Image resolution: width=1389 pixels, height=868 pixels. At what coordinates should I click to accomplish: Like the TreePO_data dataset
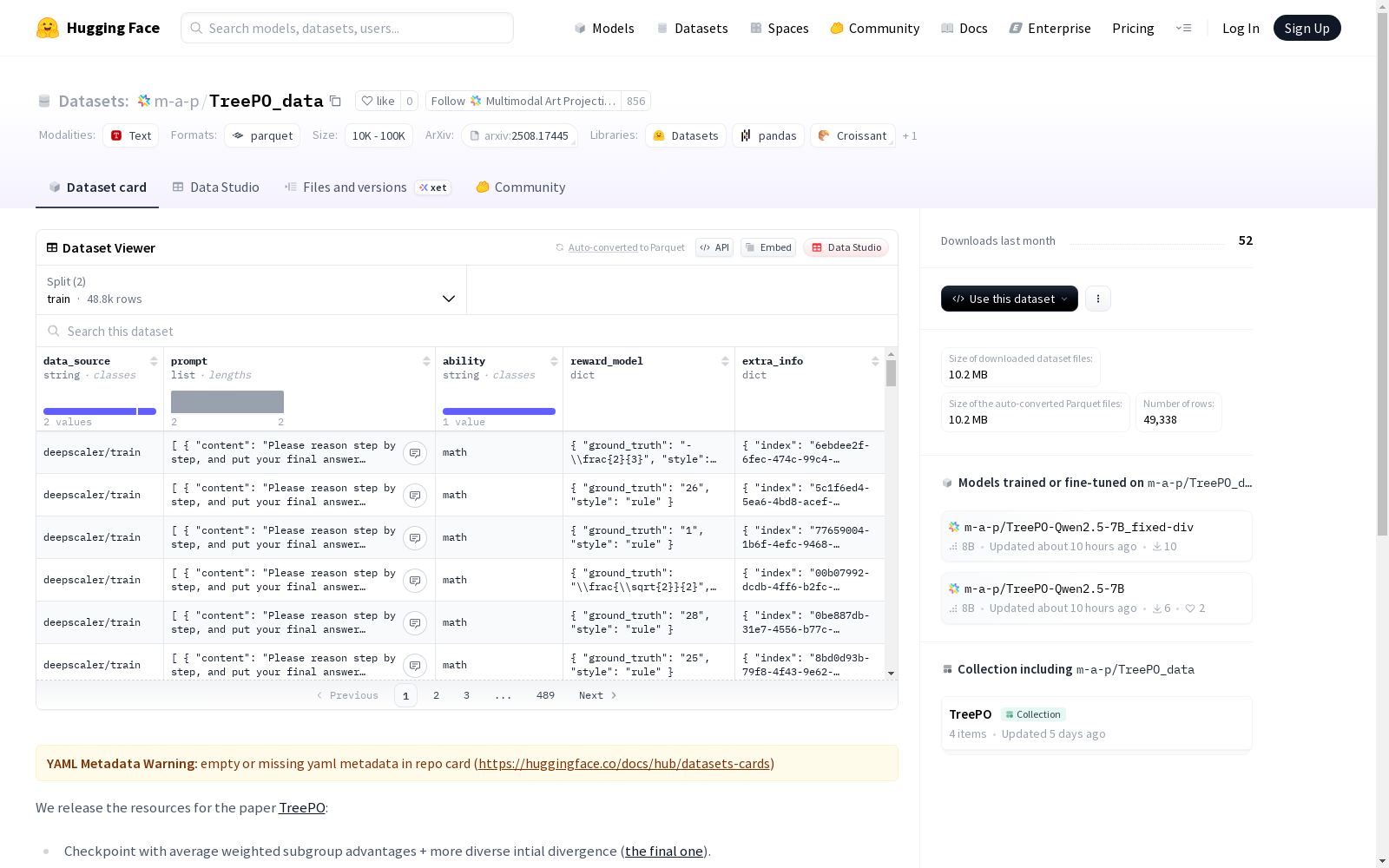379,101
